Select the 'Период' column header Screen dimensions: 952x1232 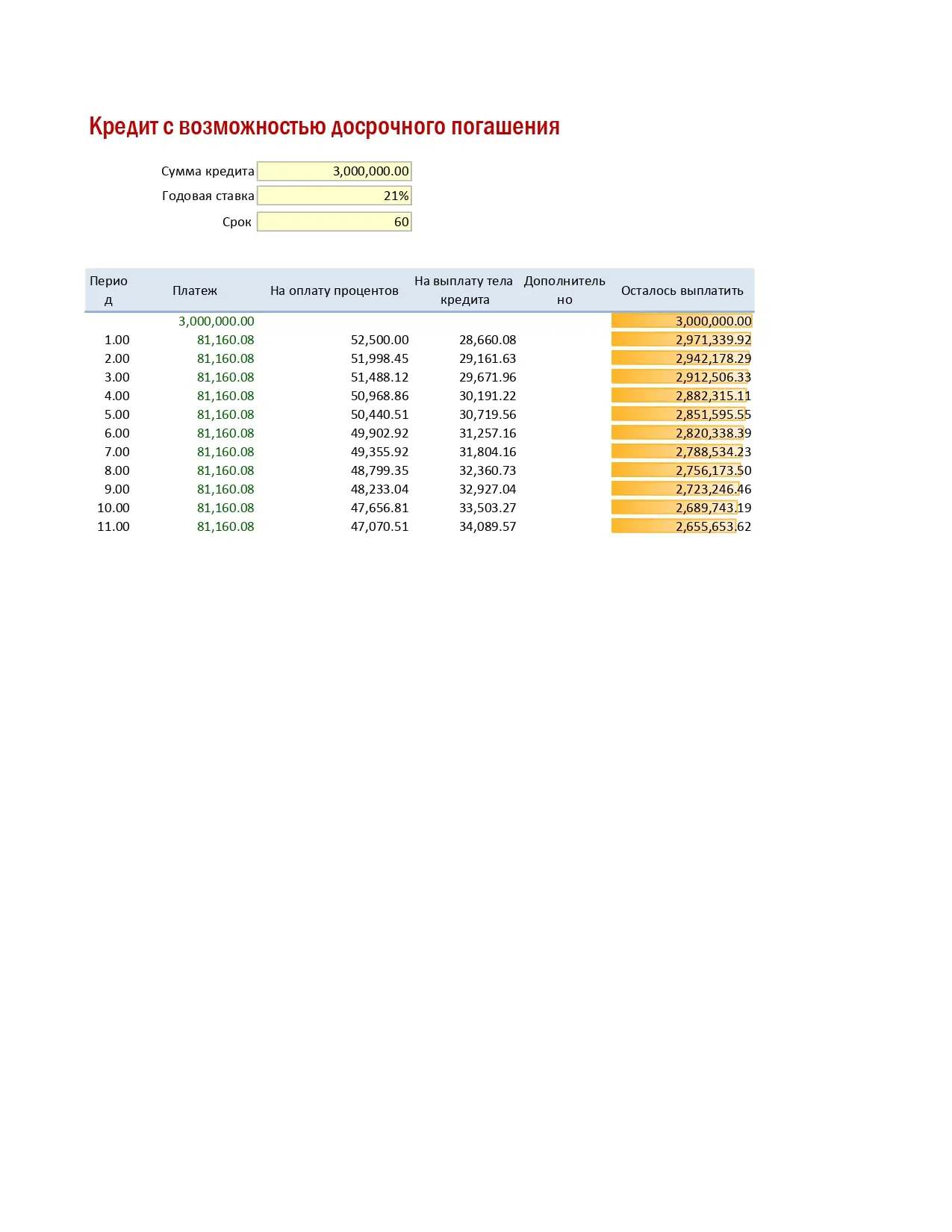(109, 290)
